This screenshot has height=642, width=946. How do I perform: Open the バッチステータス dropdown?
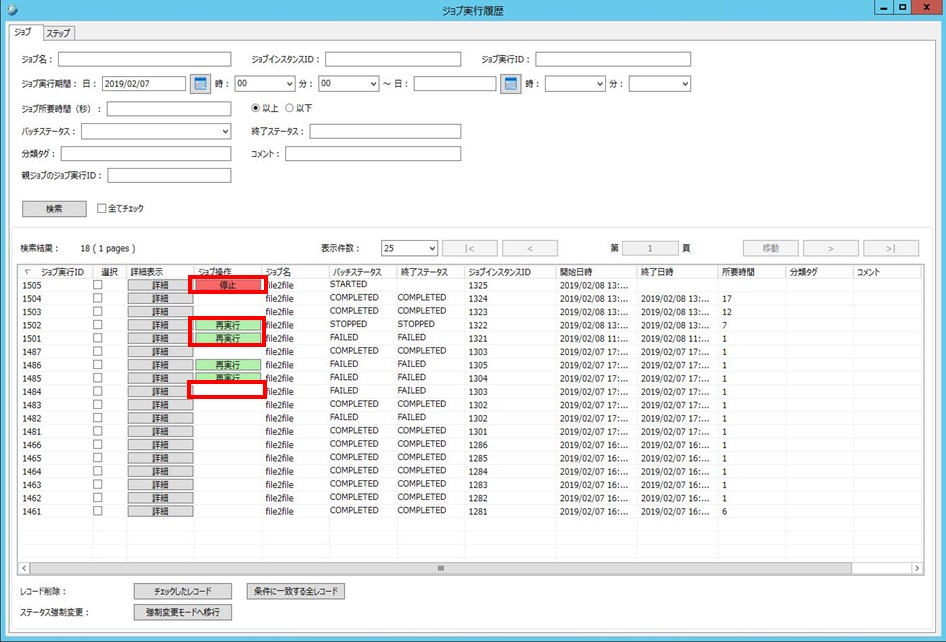tap(156, 131)
